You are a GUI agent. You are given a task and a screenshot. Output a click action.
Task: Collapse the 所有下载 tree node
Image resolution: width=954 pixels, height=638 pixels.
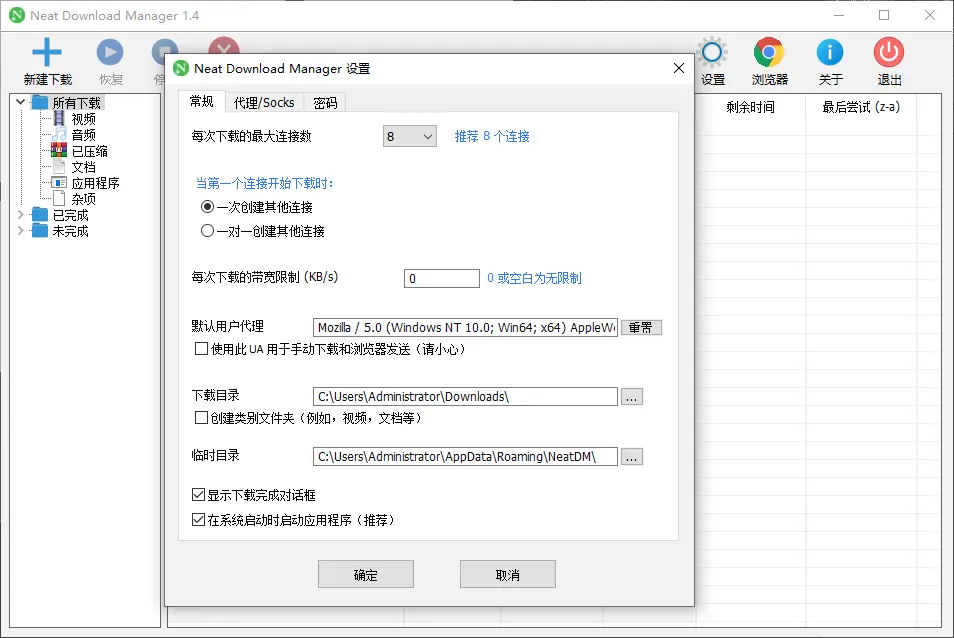point(21,102)
